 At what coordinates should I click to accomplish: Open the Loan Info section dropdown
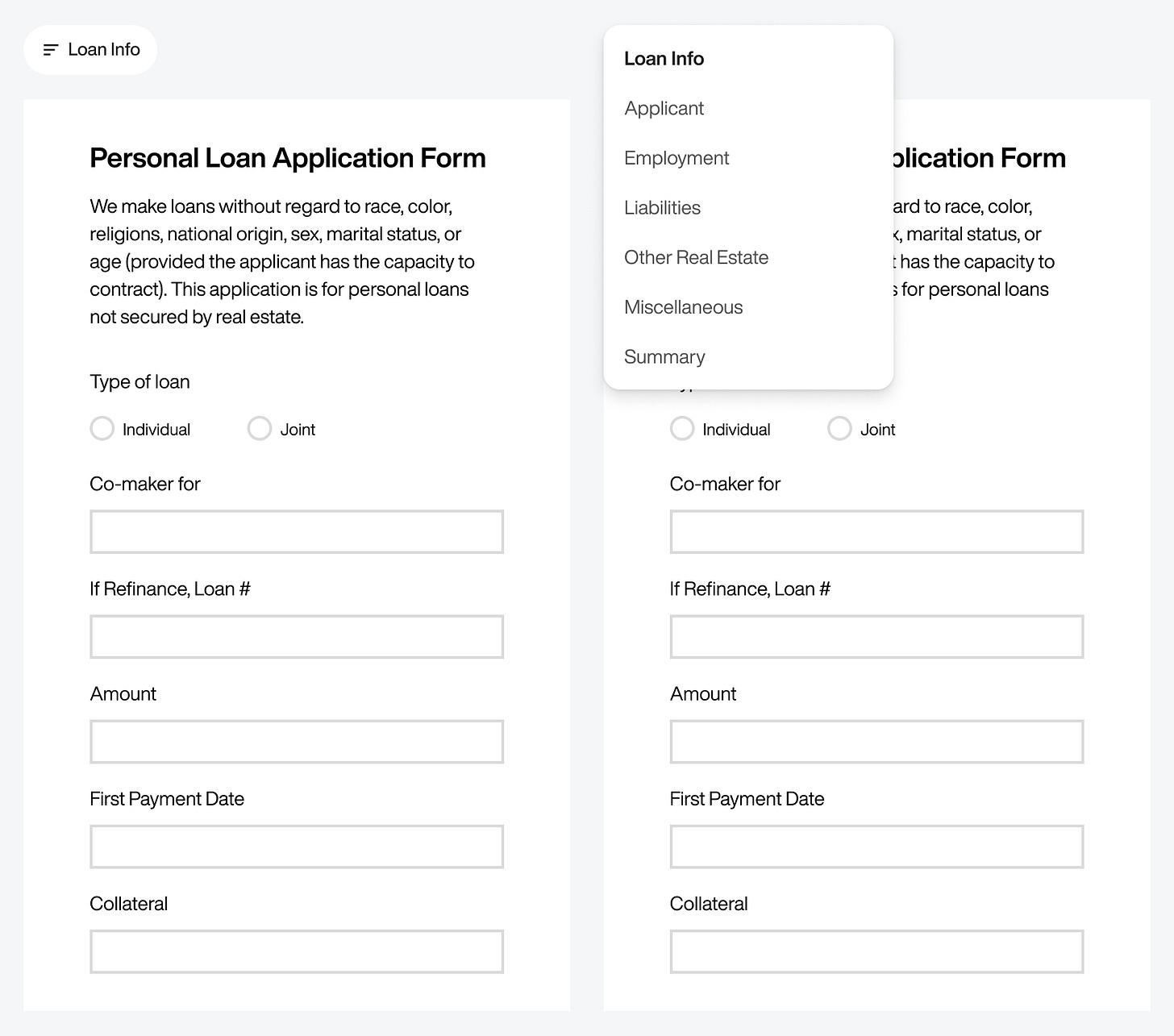90,50
